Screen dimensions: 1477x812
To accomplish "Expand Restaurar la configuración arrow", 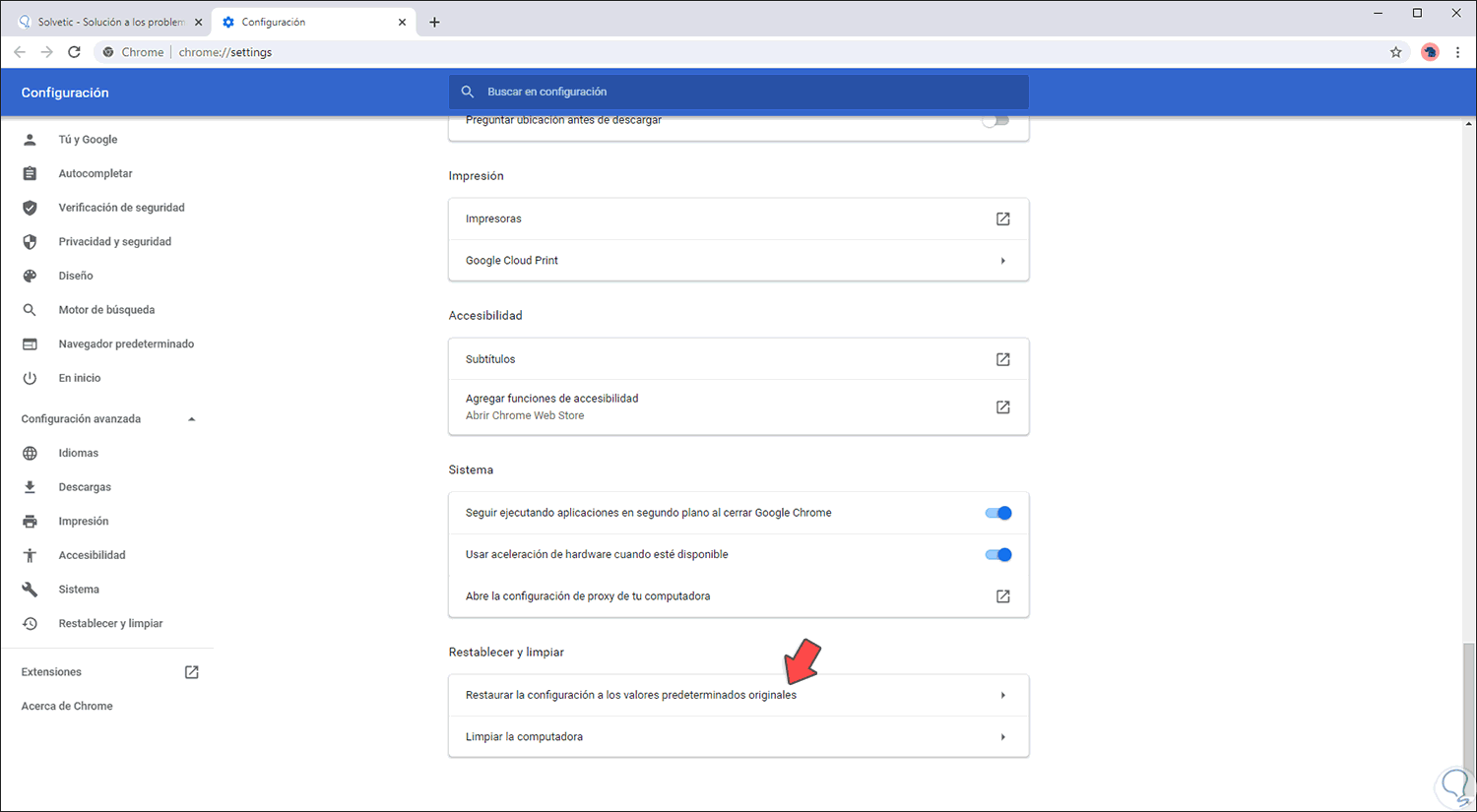I will pyautogui.click(x=1003, y=696).
